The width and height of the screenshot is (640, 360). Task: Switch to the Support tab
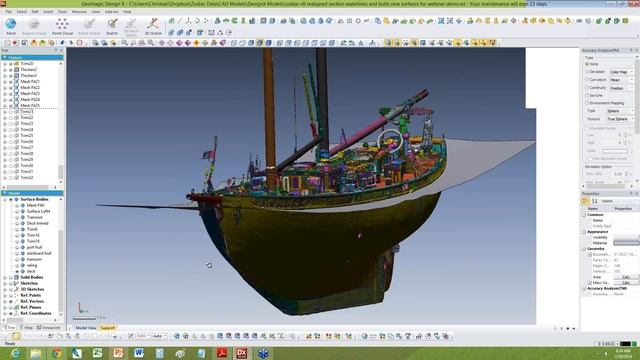click(107, 328)
